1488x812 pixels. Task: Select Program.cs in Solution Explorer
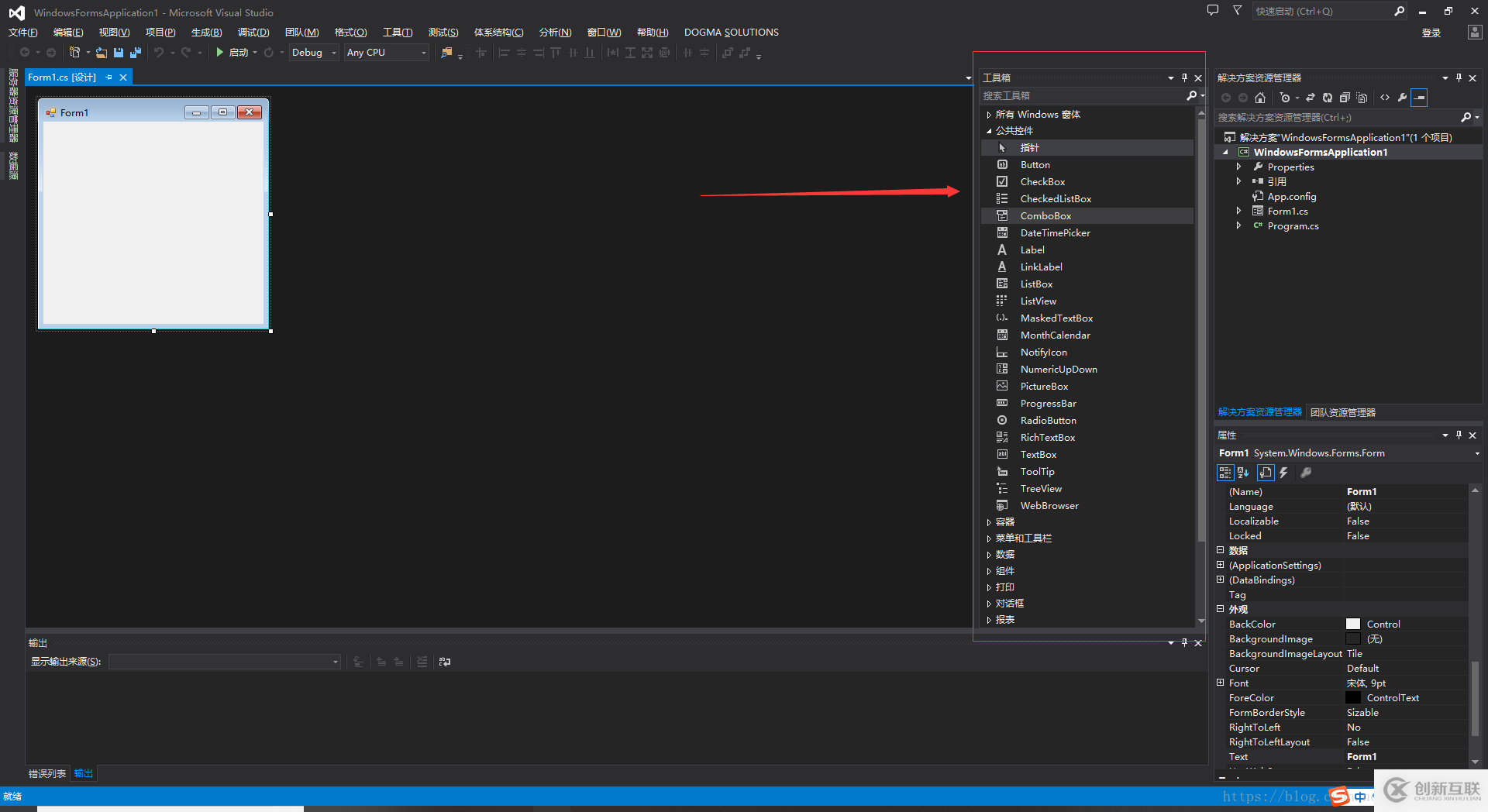pyautogui.click(x=1293, y=225)
